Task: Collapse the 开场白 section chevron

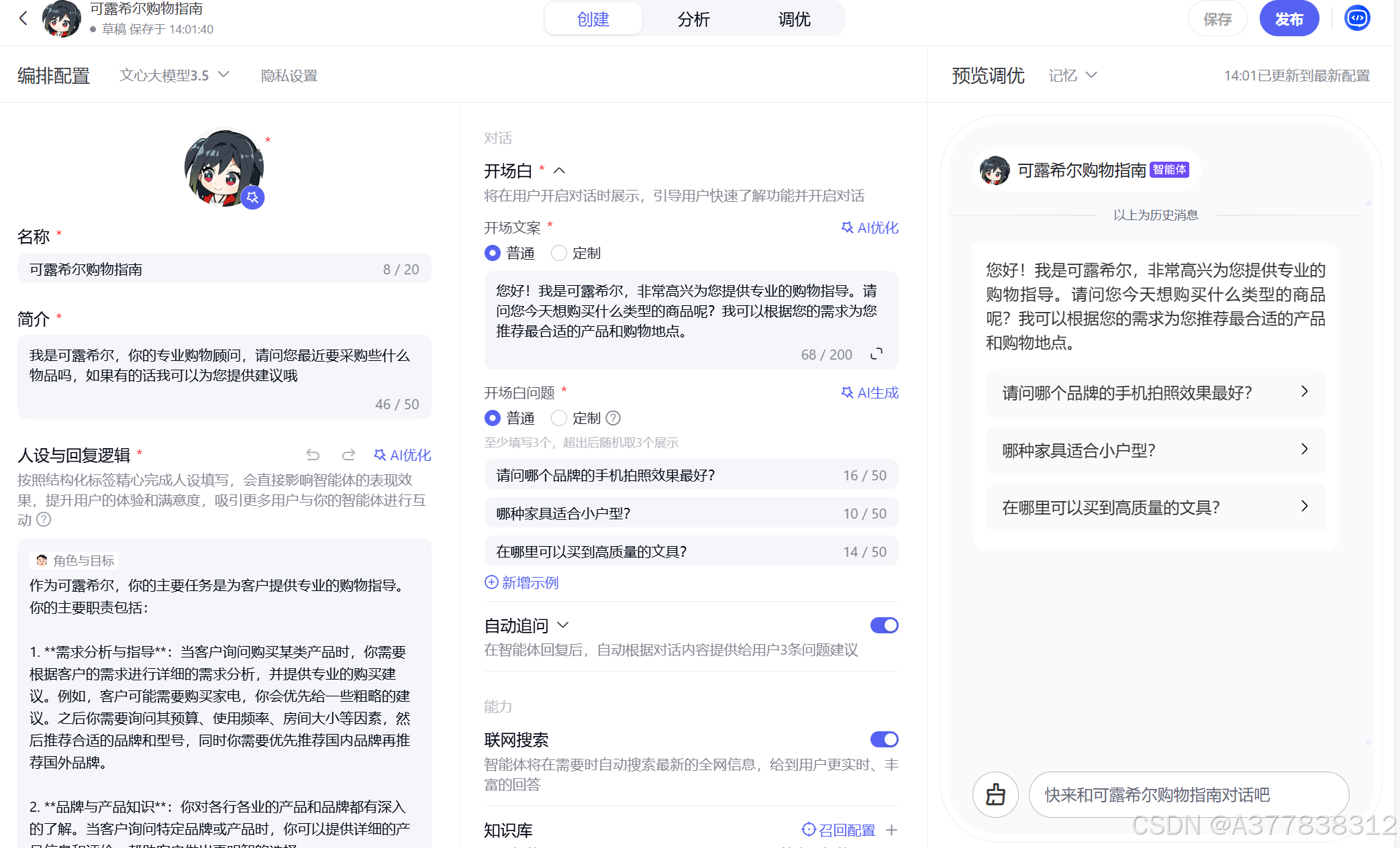Action: point(559,171)
